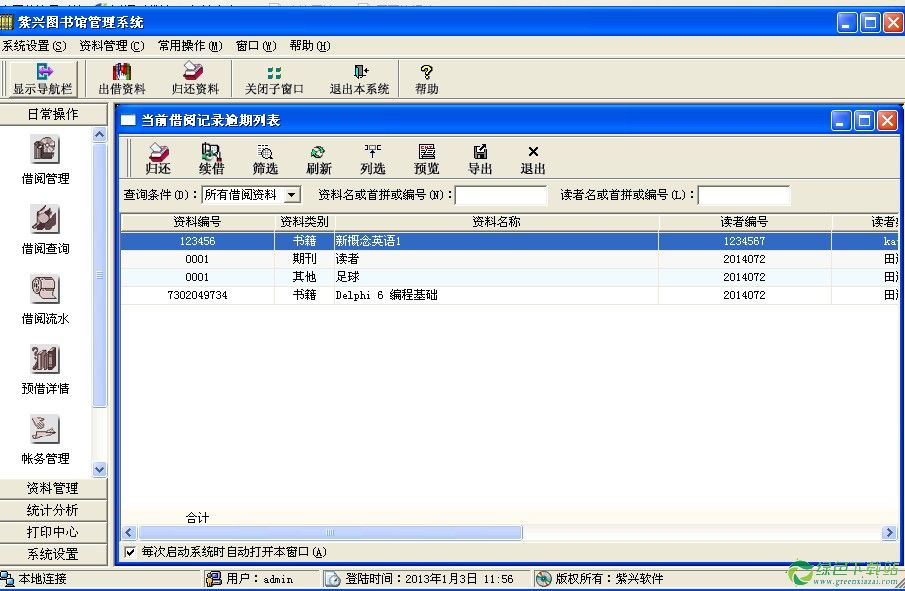This screenshot has height=591, width=905.
Task: Click the 登陆时间 clock icon in status bar
Action: pyautogui.click(x=332, y=578)
